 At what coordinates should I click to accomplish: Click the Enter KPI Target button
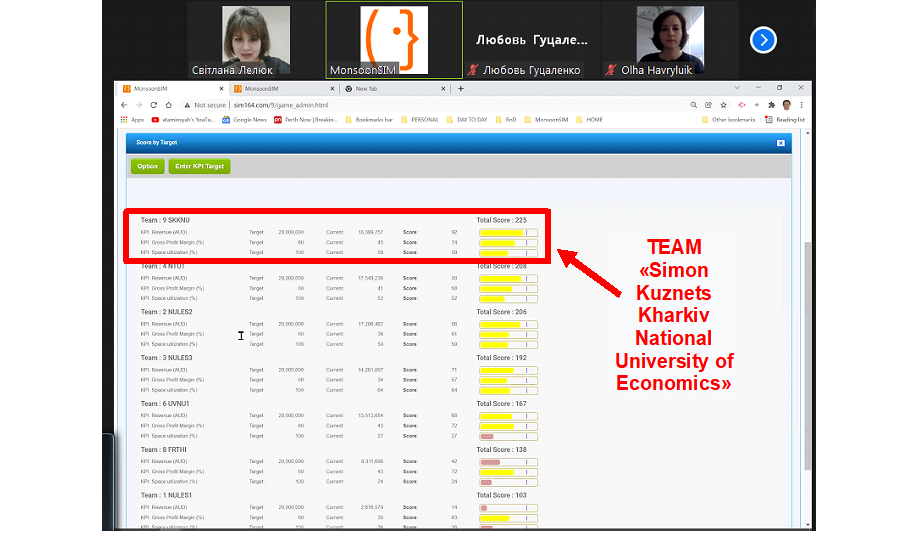click(x=199, y=167)
